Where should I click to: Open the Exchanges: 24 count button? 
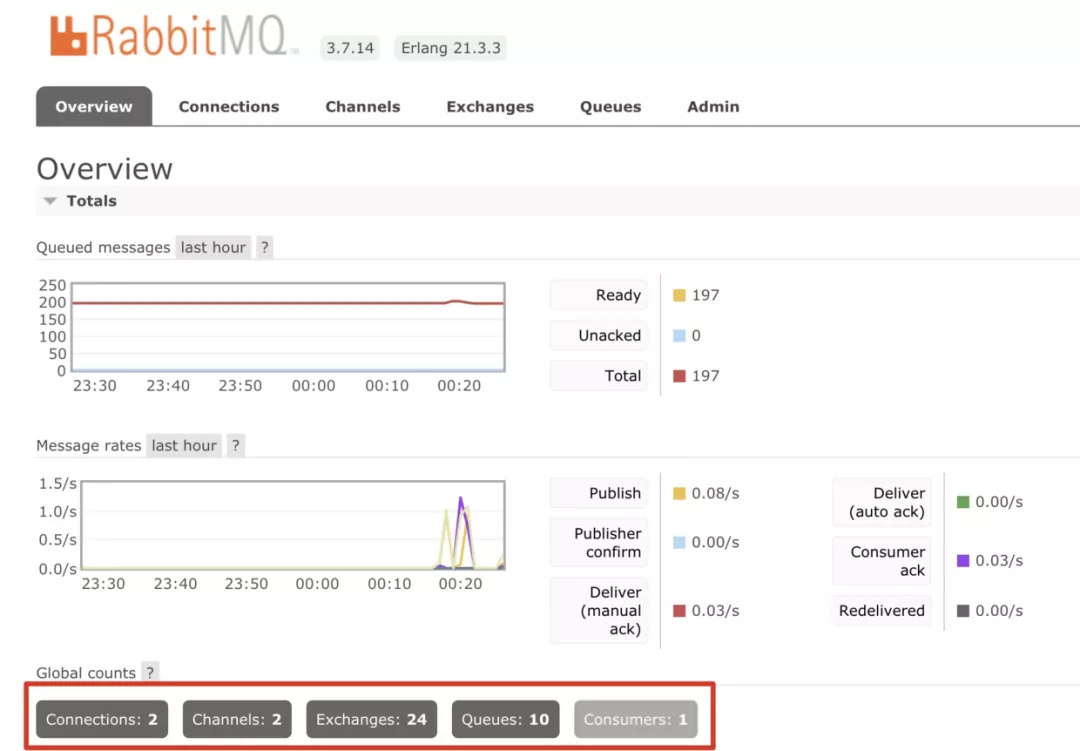(371, 719)
